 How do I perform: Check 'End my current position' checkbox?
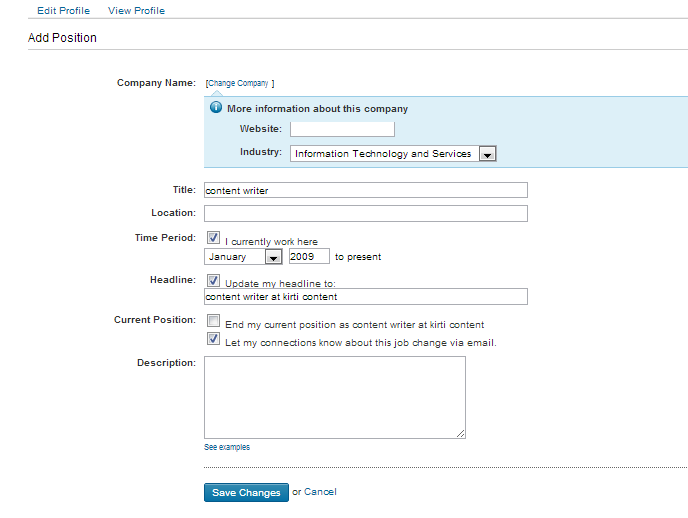[x=214, y=321]
